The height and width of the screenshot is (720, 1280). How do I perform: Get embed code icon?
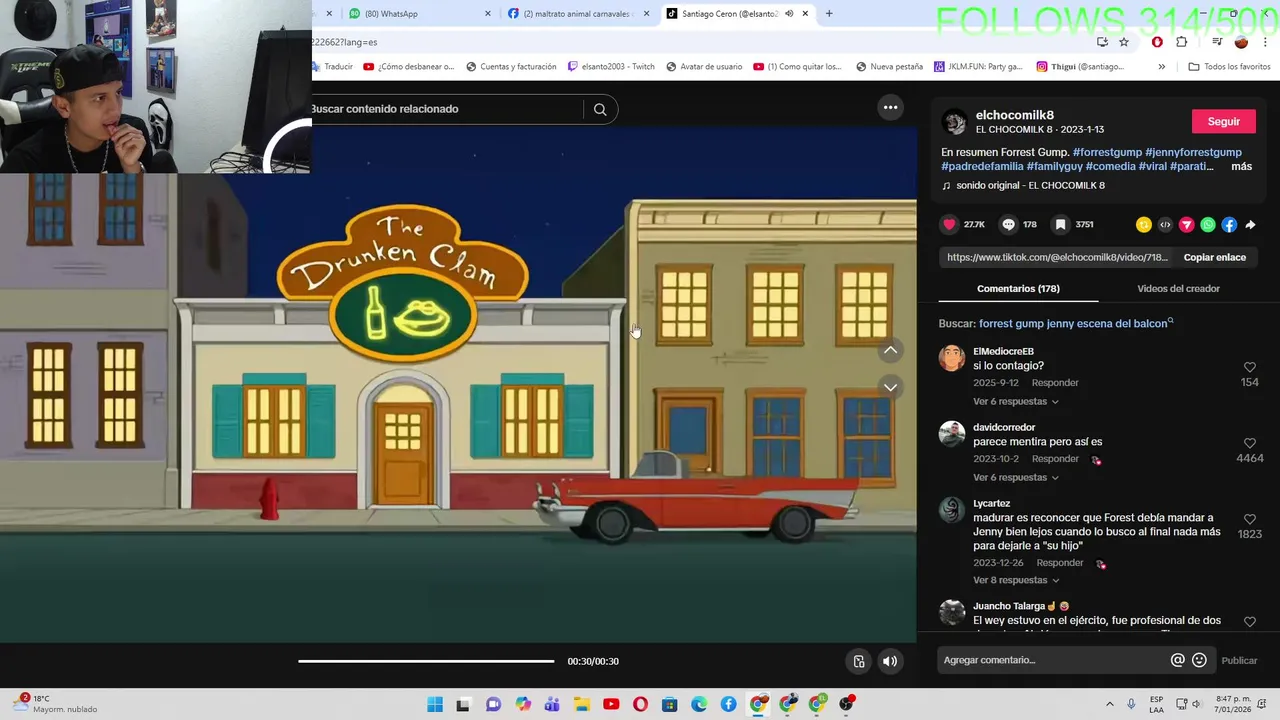click(x=1165, y=225)
